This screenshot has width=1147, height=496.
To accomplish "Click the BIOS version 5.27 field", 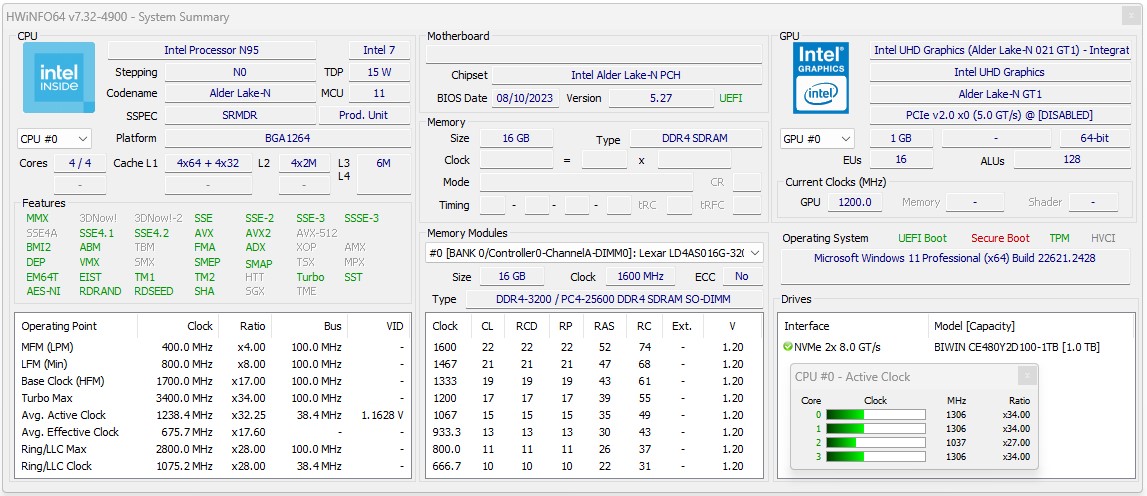I will pyautogui.click(x=661, y=98).
